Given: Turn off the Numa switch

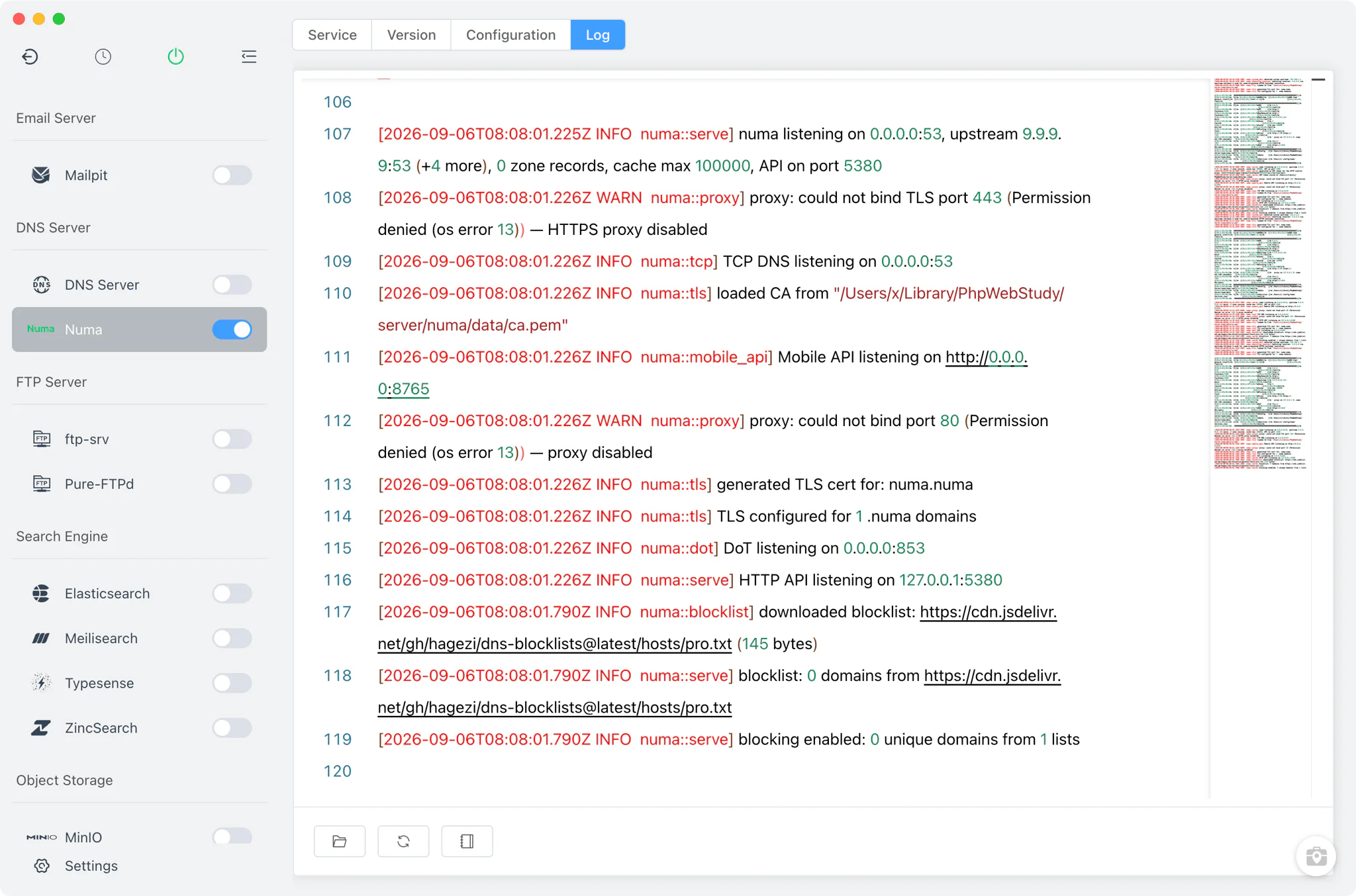Looking at the screenshot, I should point(232,329).
